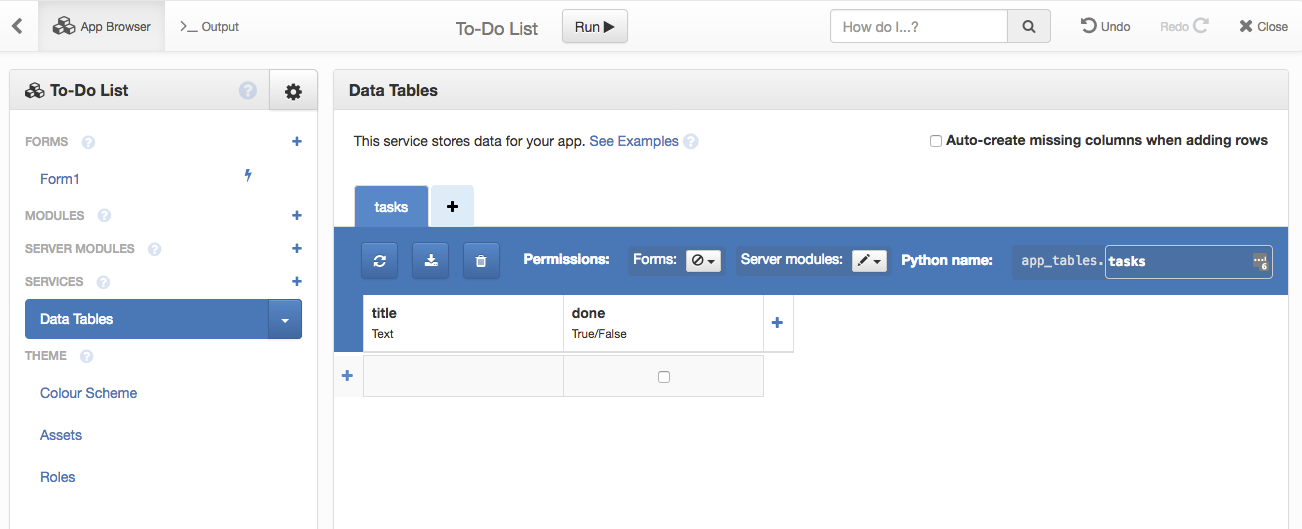Click the How do I search field

918,27
